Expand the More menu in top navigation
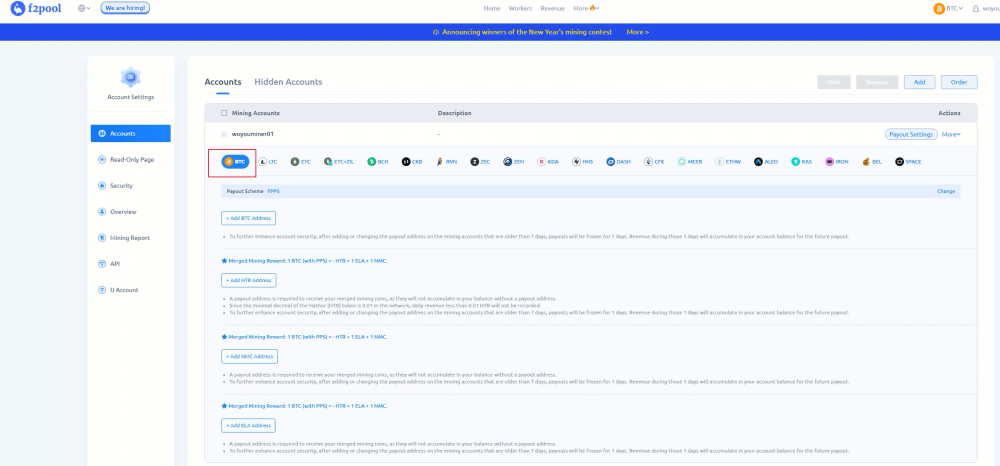Screen dimensions: 1000x466 coord(585,8)
